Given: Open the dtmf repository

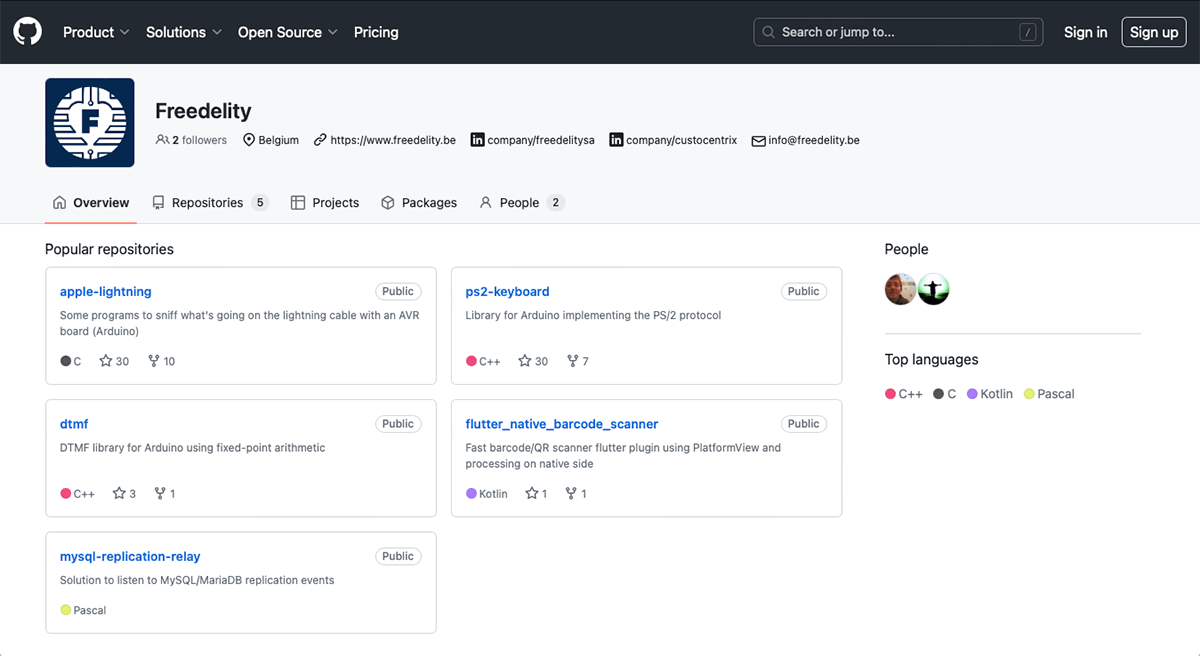Looking at the screenshot, I should coord(74,424).
